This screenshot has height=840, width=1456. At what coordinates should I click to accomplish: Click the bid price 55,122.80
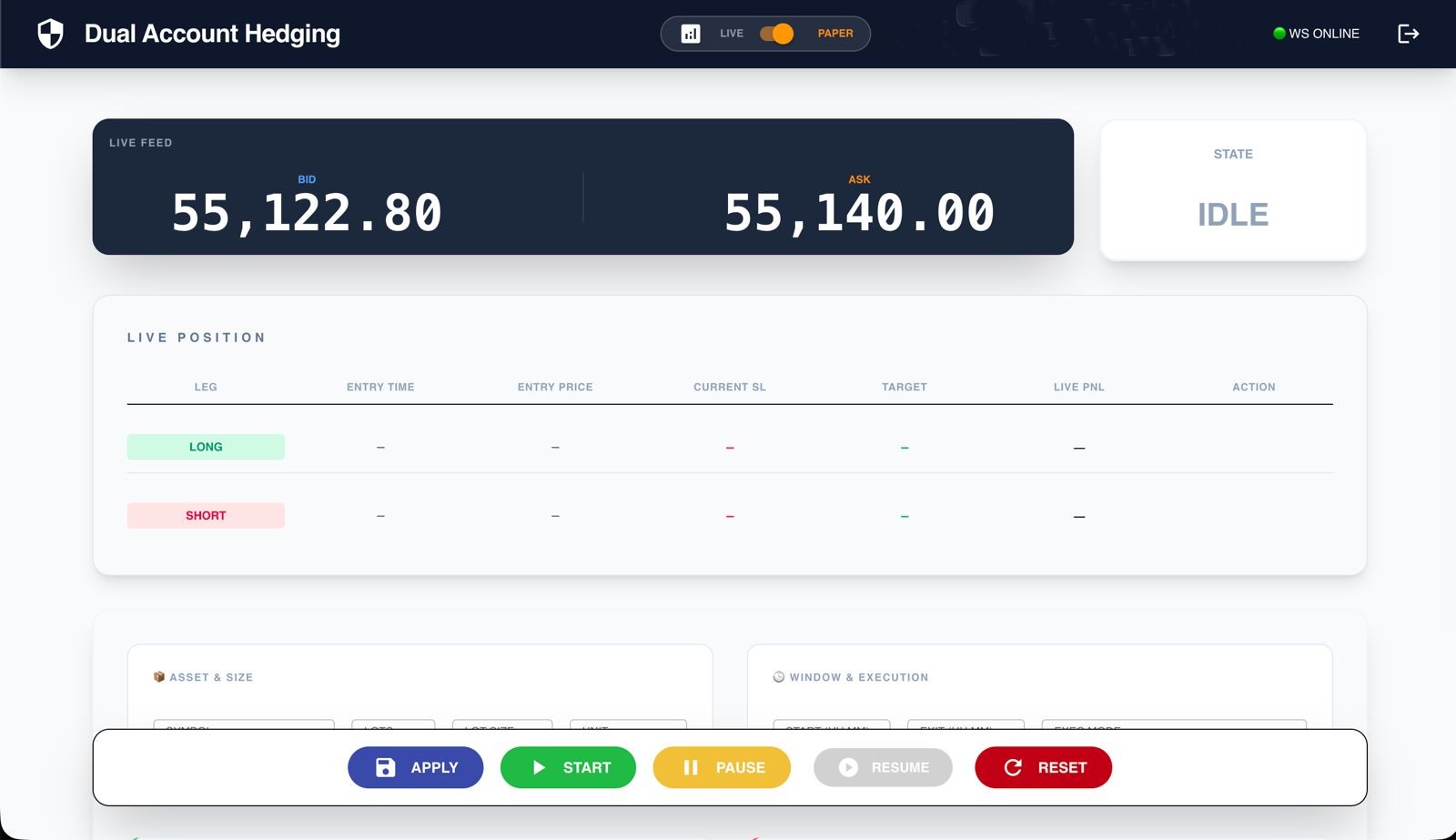point(307,213)
